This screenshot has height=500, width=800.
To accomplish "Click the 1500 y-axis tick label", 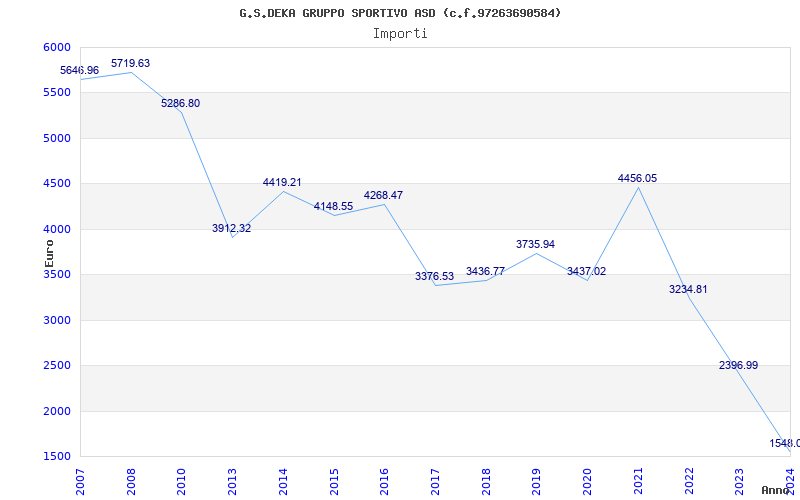I will [57, 457].
